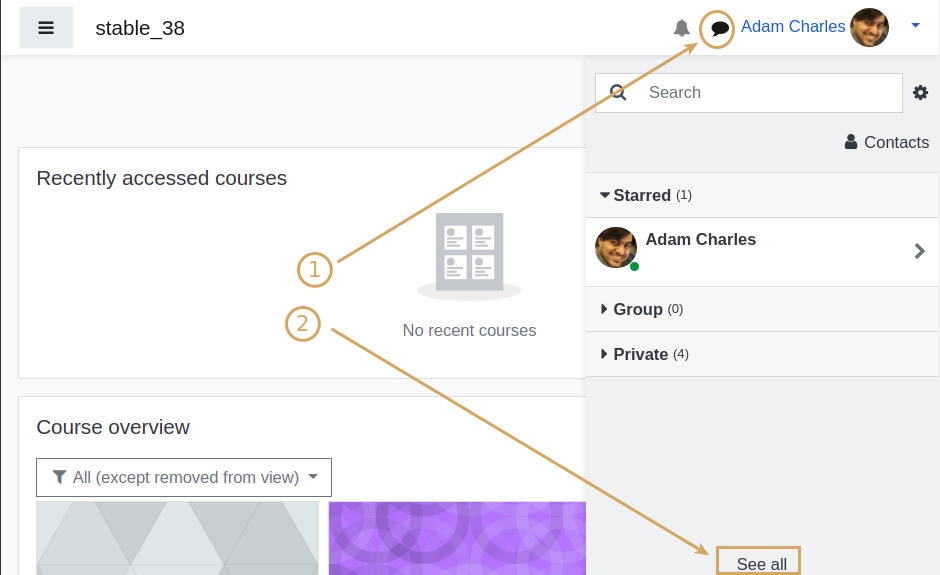The height and width of the screenshot is (575, 940).
Task: Open the All (except removed from view) dropdown
Action: (x=184, y=477)
